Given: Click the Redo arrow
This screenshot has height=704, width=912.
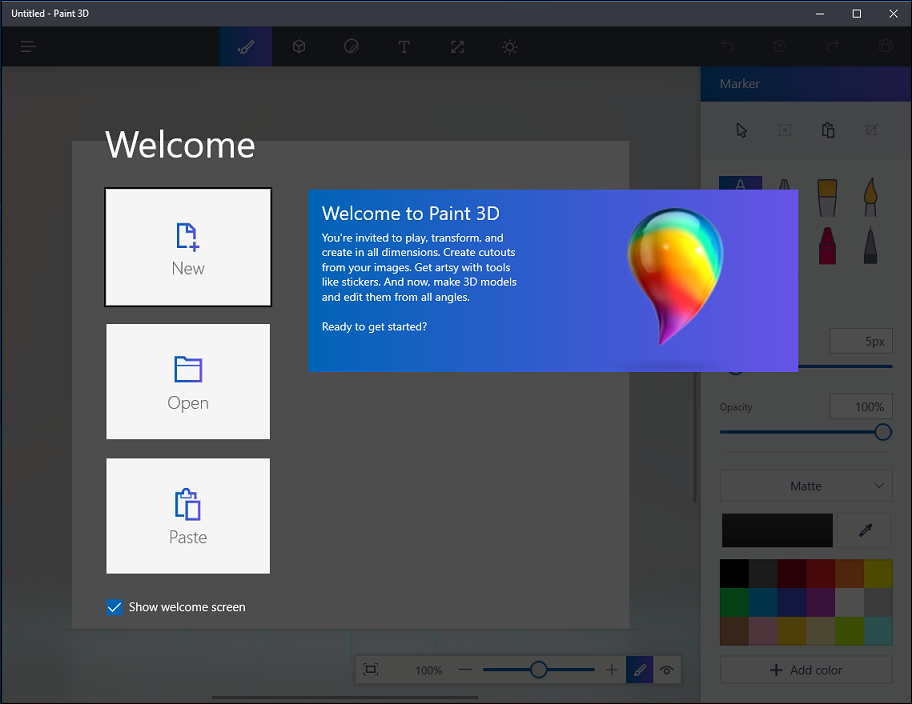Looking at the screenshot, I should 832,46.
